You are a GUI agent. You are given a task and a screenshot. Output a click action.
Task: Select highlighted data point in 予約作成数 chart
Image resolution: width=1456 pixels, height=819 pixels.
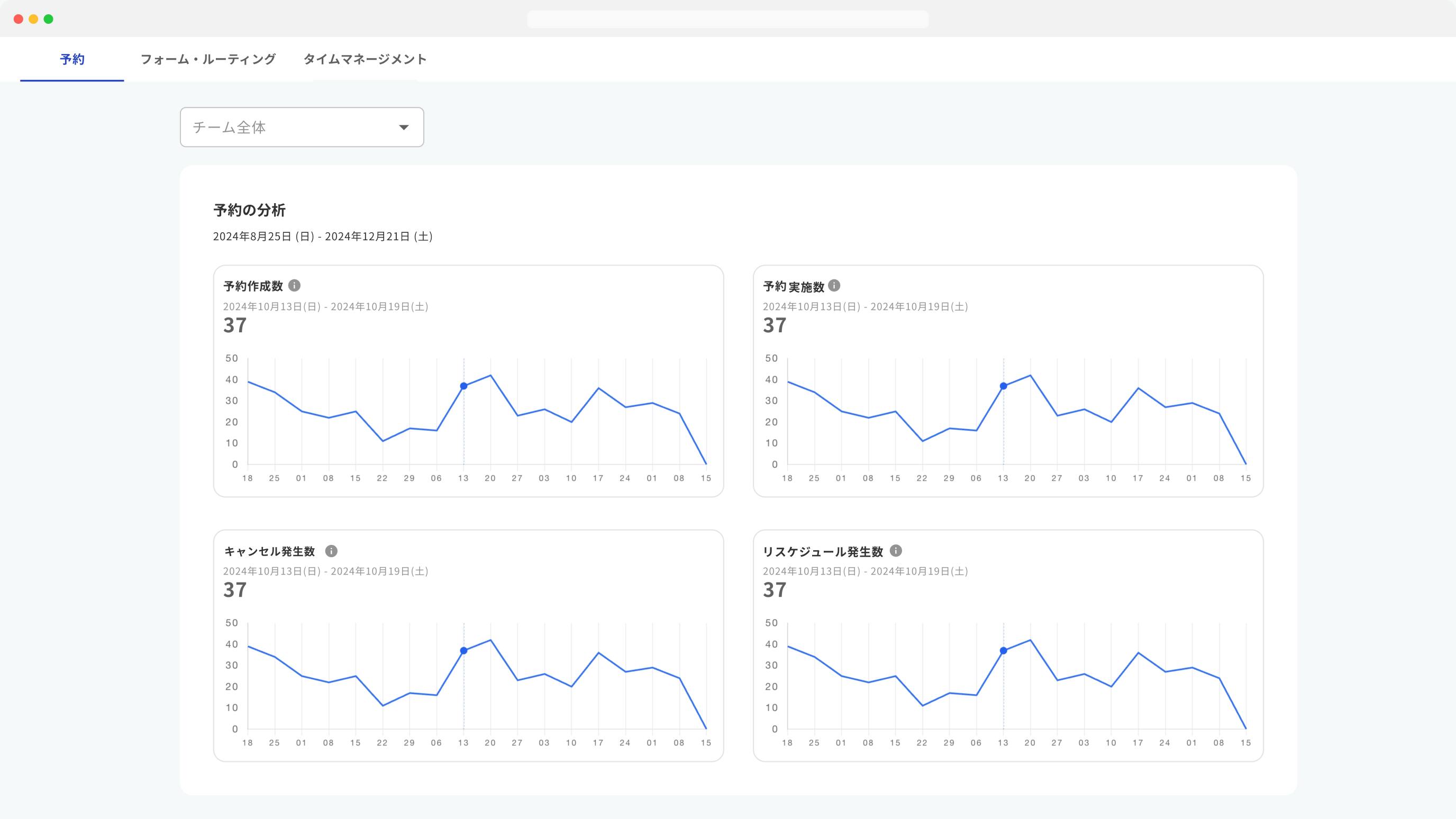pos(463,386)
